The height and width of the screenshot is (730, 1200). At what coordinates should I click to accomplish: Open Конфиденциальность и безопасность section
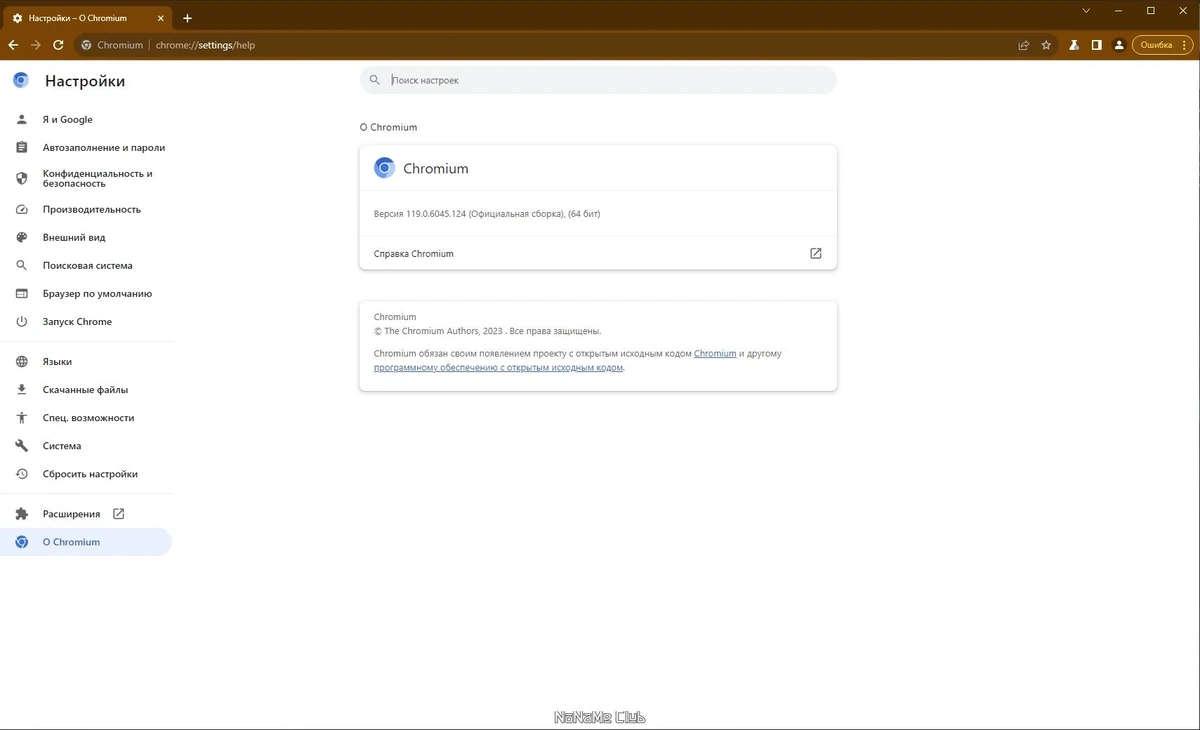(x=86, y=178)
